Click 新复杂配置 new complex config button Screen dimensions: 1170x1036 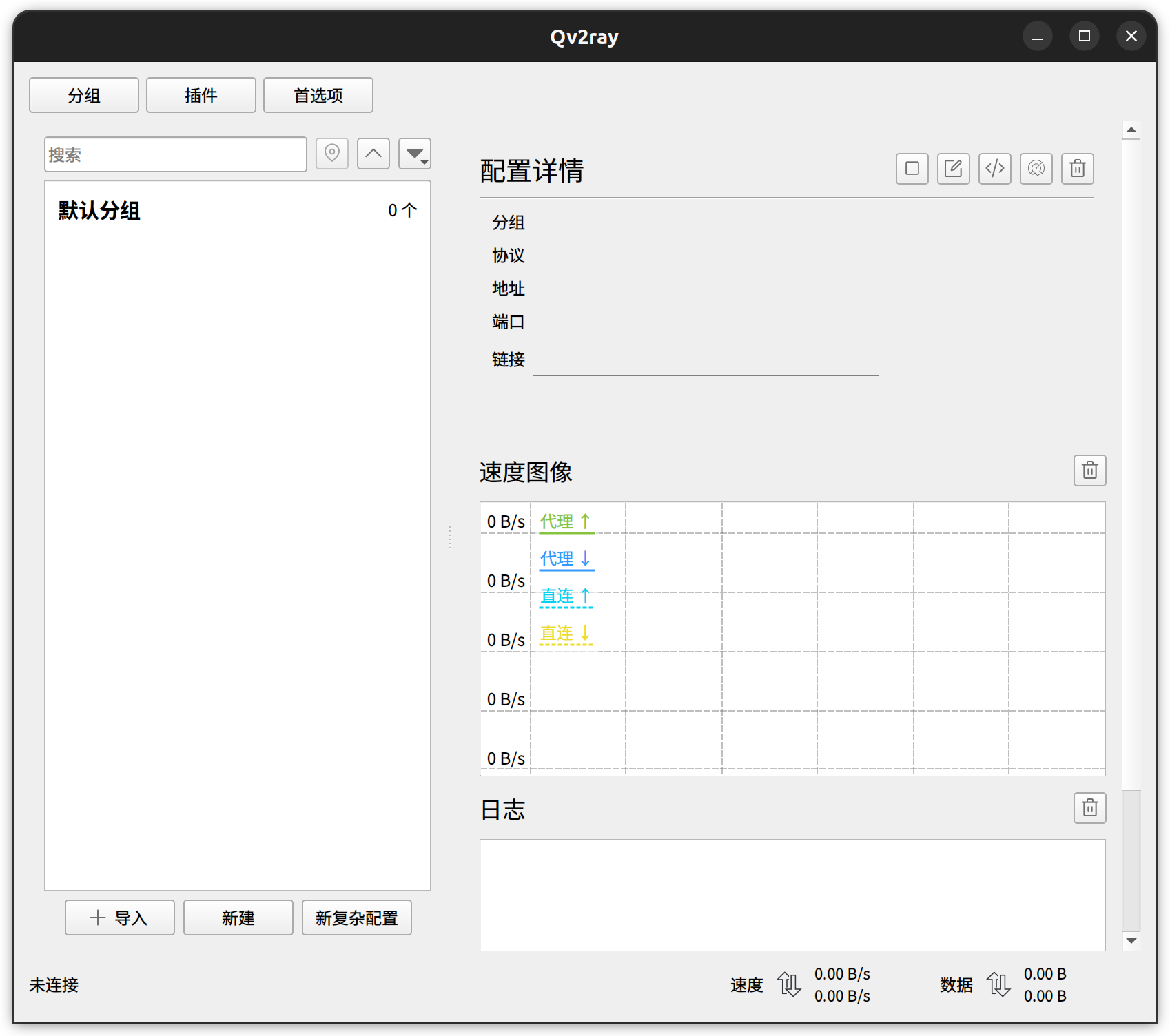pos(357,918)
